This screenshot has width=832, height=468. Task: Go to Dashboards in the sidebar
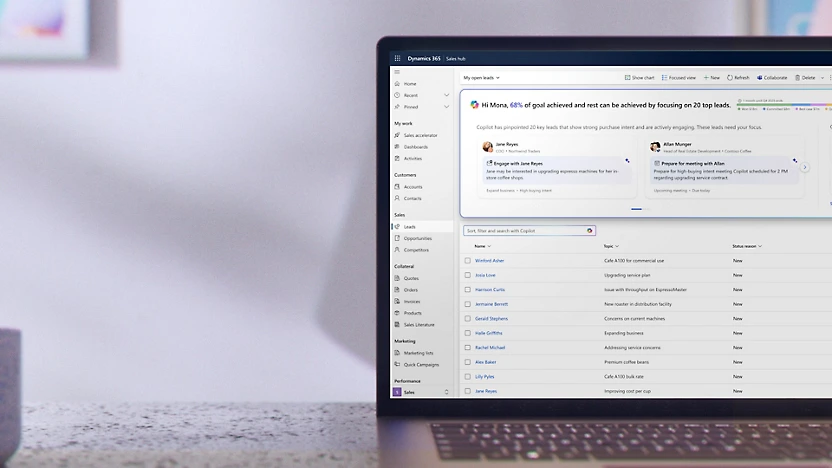click(415, 147)
